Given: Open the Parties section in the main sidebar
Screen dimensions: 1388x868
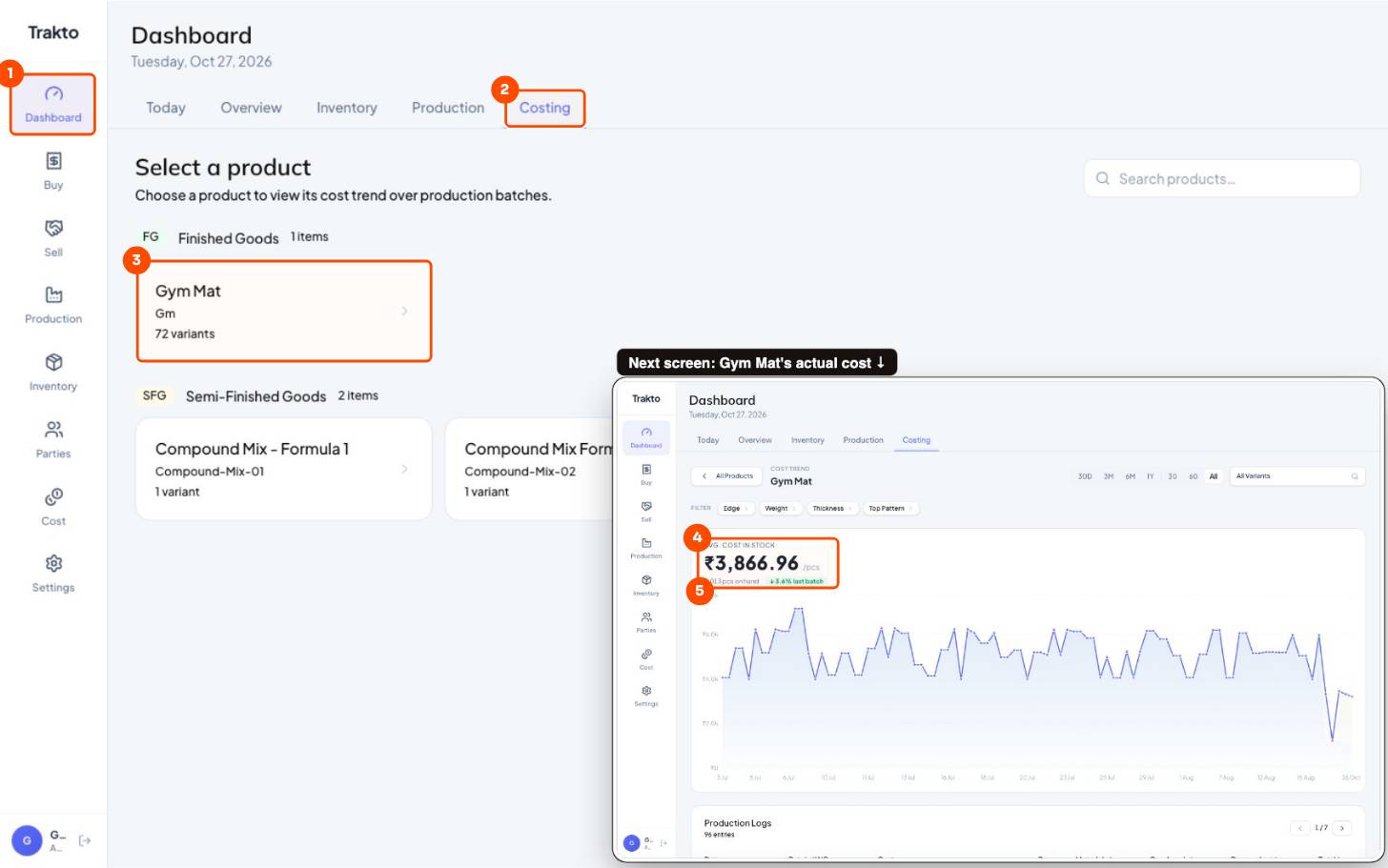Looking at the screenshot, I should tap(53, 439).
